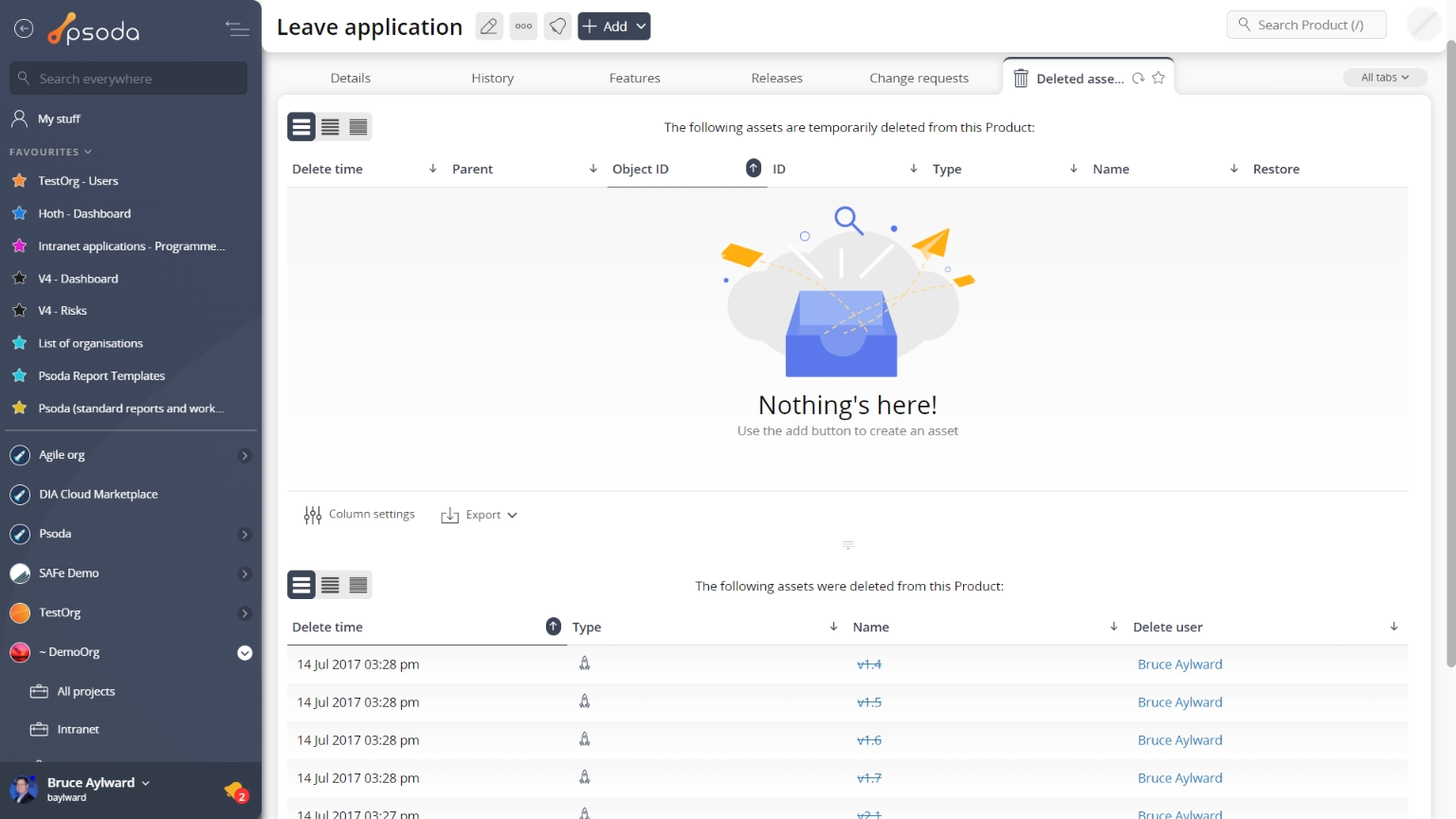
Task: Click the trash icon on Deleted assets tab
Action: pyautogui.click(x=1021, y=79)
